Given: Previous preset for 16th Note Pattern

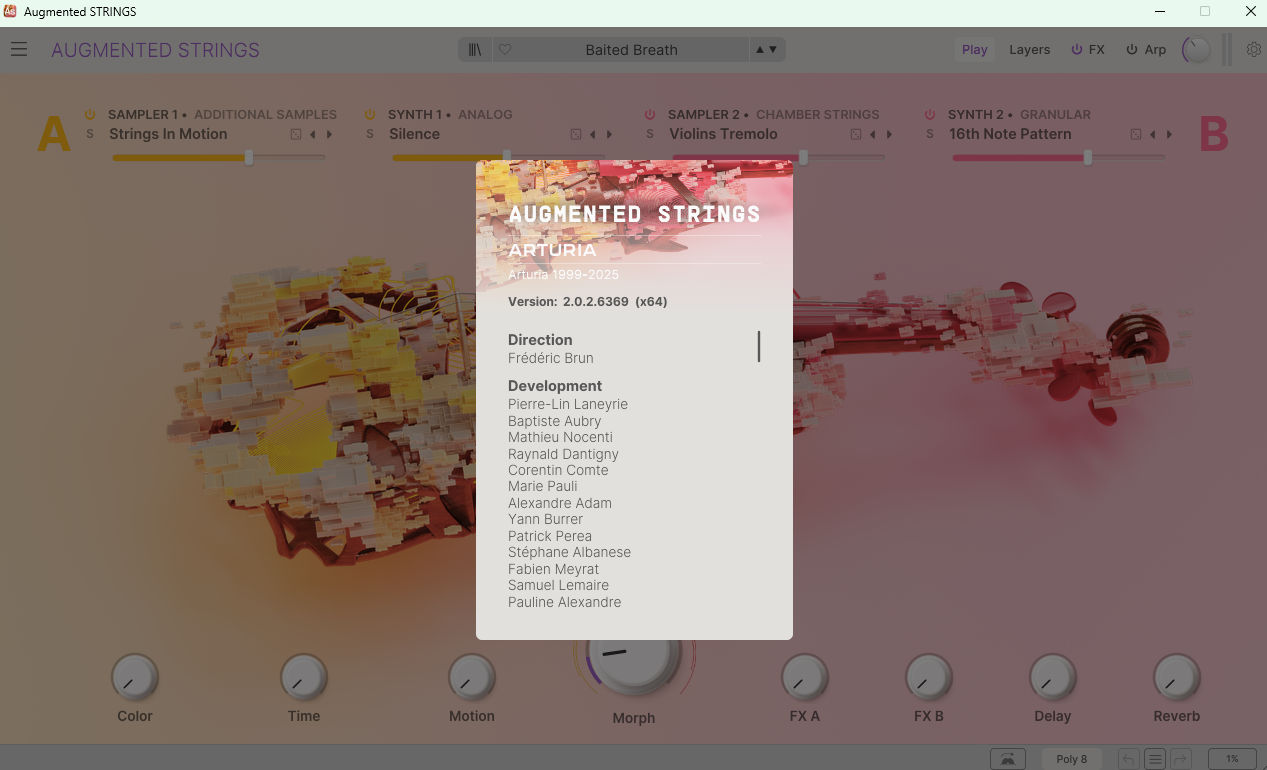Looking at the screenshot, I should pos(1152,134).
